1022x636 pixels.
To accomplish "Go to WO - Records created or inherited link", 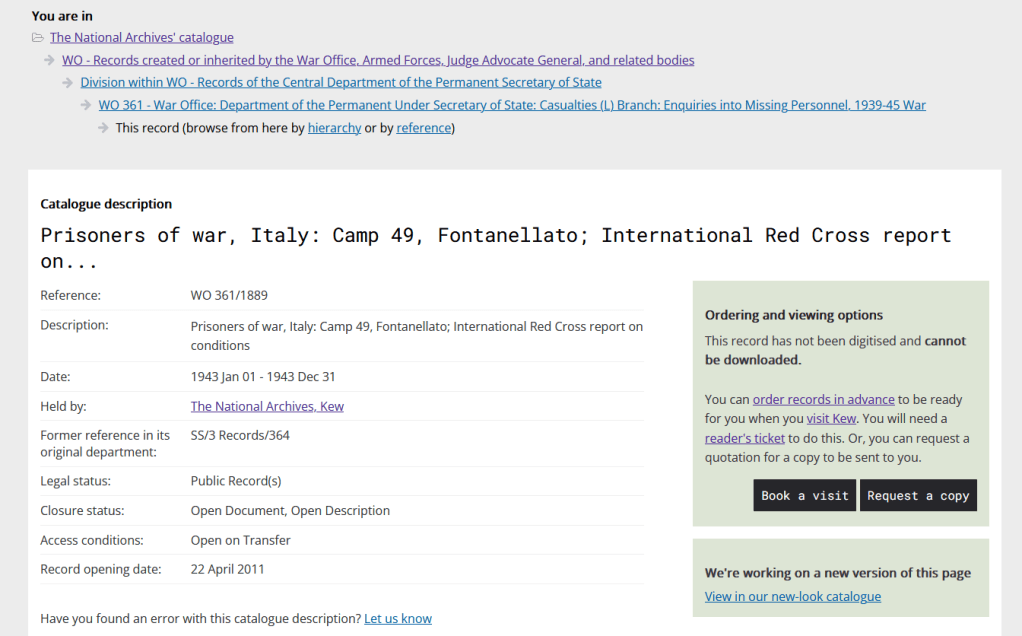I will (x=378, y=60).
